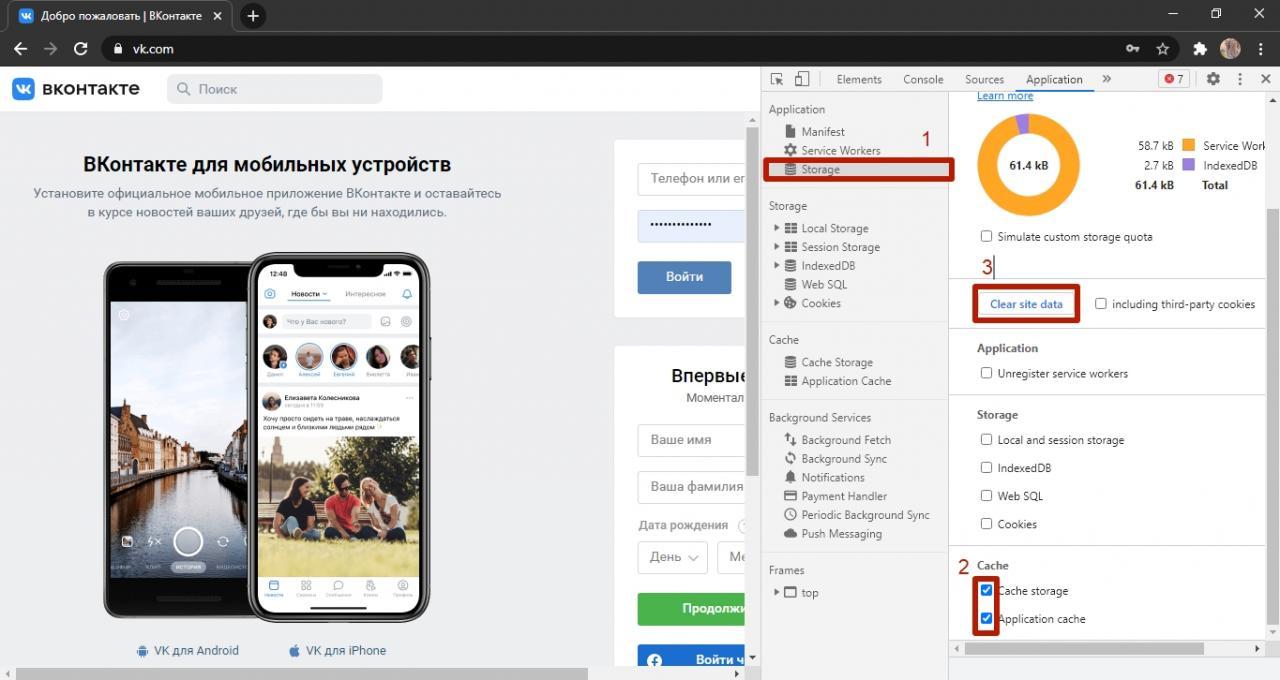
Task: Open Web SQL in the sidebar tree
Action: 824,285
